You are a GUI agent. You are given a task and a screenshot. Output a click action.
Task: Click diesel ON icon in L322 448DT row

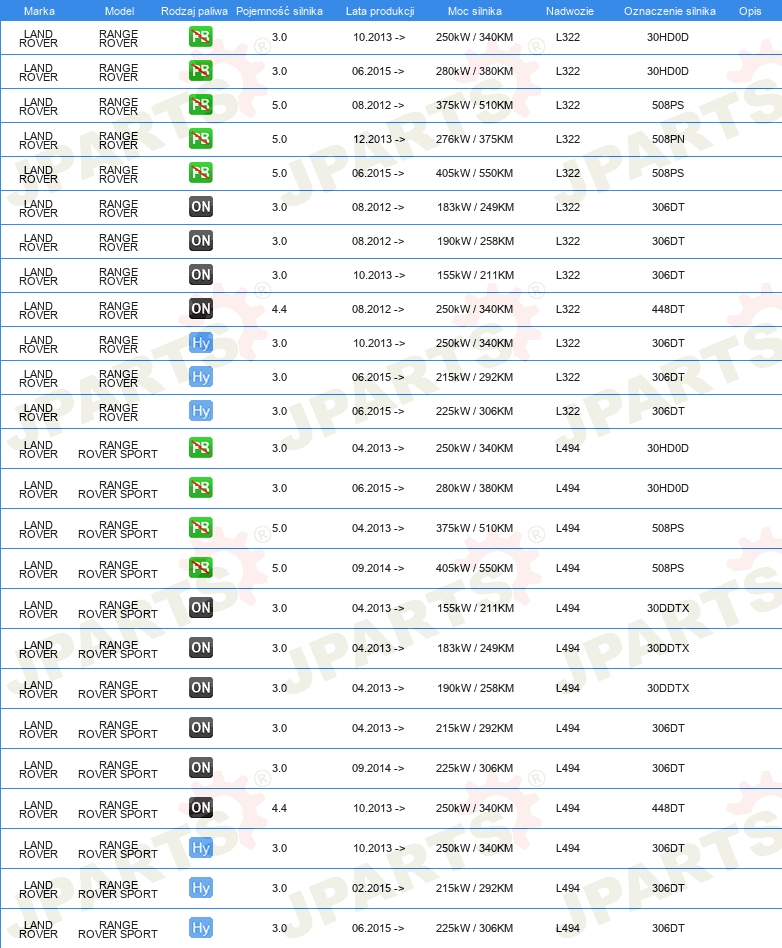click(200, 308)
